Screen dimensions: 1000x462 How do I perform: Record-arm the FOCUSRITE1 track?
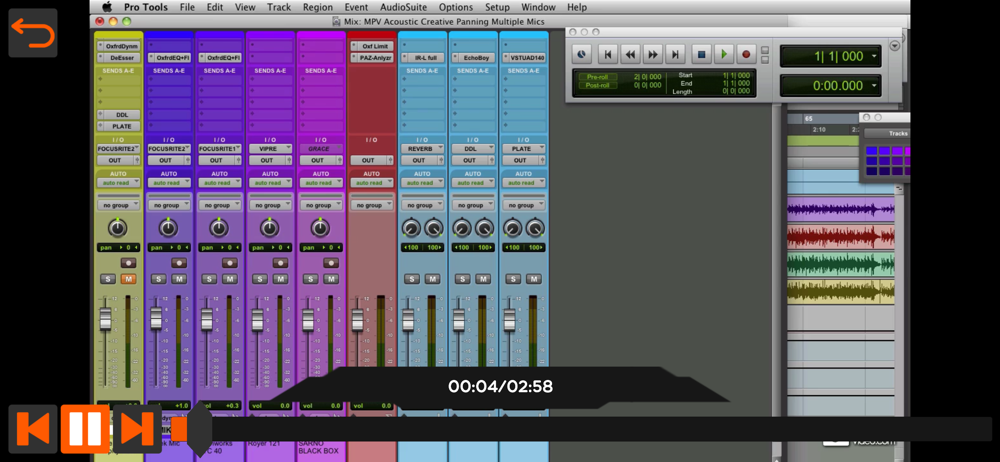[x=230, y=262]
